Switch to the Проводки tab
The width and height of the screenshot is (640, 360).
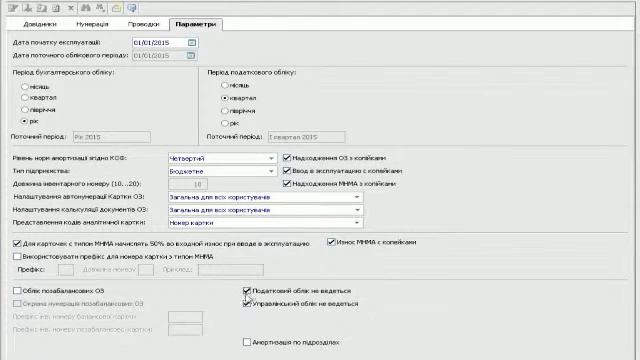[x=143, y=24]
